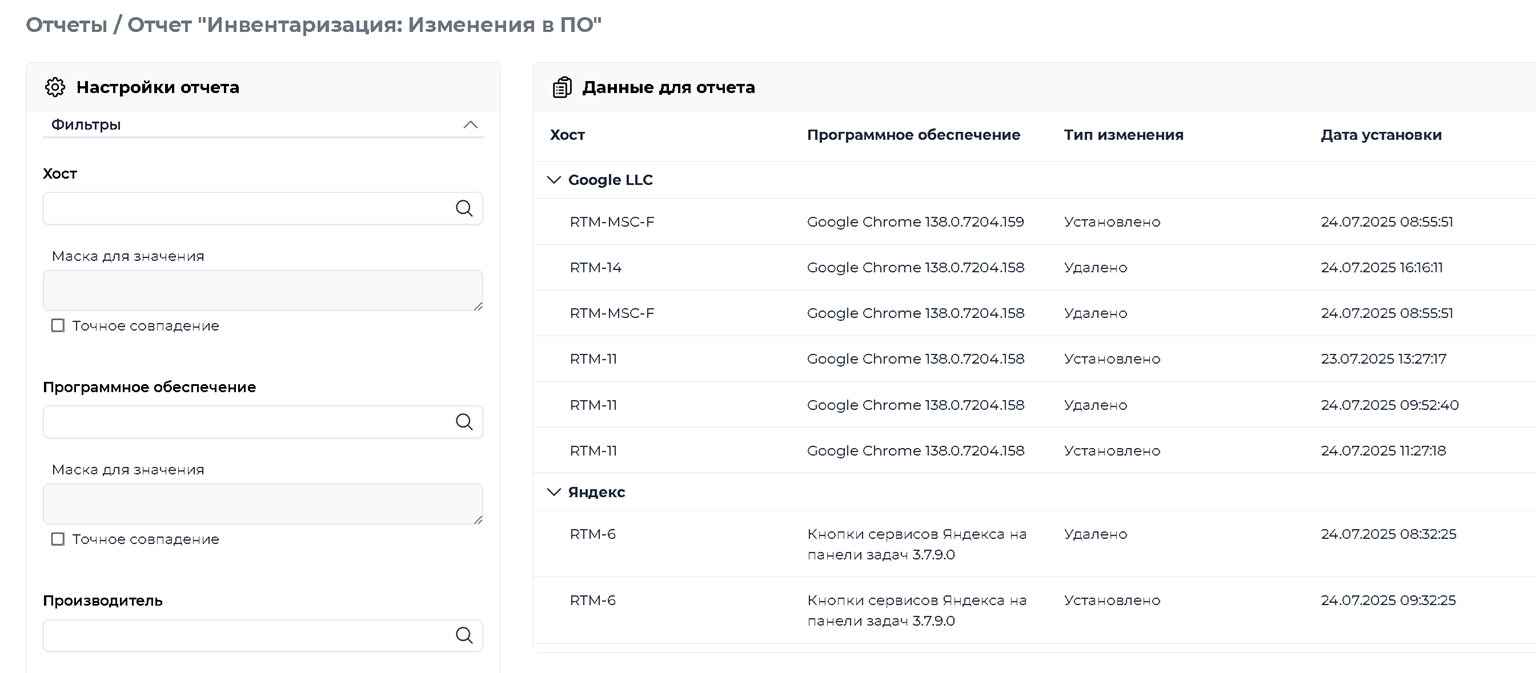Image resolution: width=1536 pixels, height=673 pixels.
Task: Select the Google Chrome 138.0.7204.159 row
Action: pos(1035,222)
